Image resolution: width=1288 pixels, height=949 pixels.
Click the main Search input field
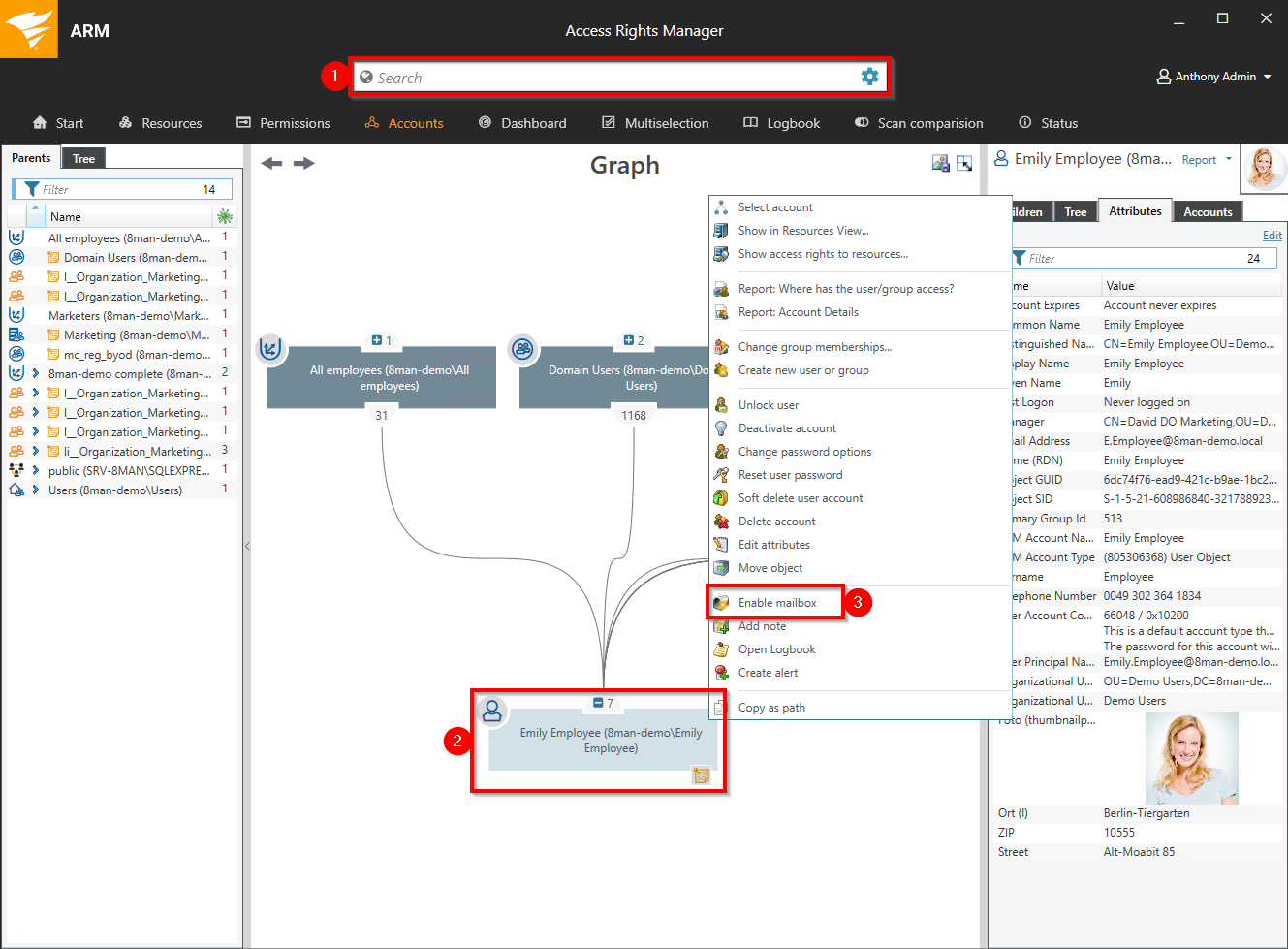point(611,78)
